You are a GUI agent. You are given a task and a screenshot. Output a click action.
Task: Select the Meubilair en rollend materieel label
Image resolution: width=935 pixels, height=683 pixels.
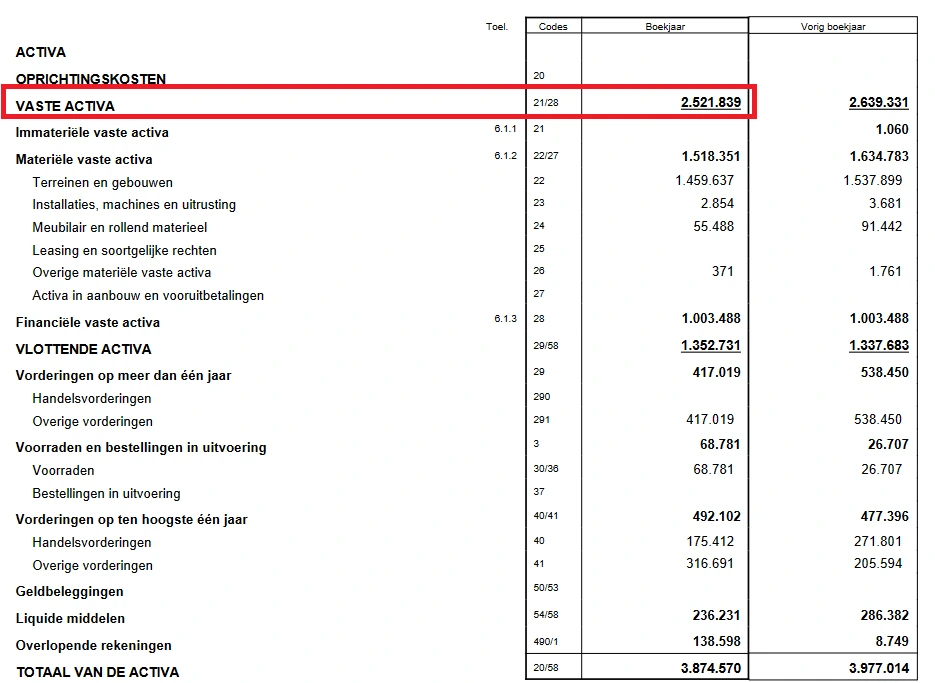[x=119, y=228]
